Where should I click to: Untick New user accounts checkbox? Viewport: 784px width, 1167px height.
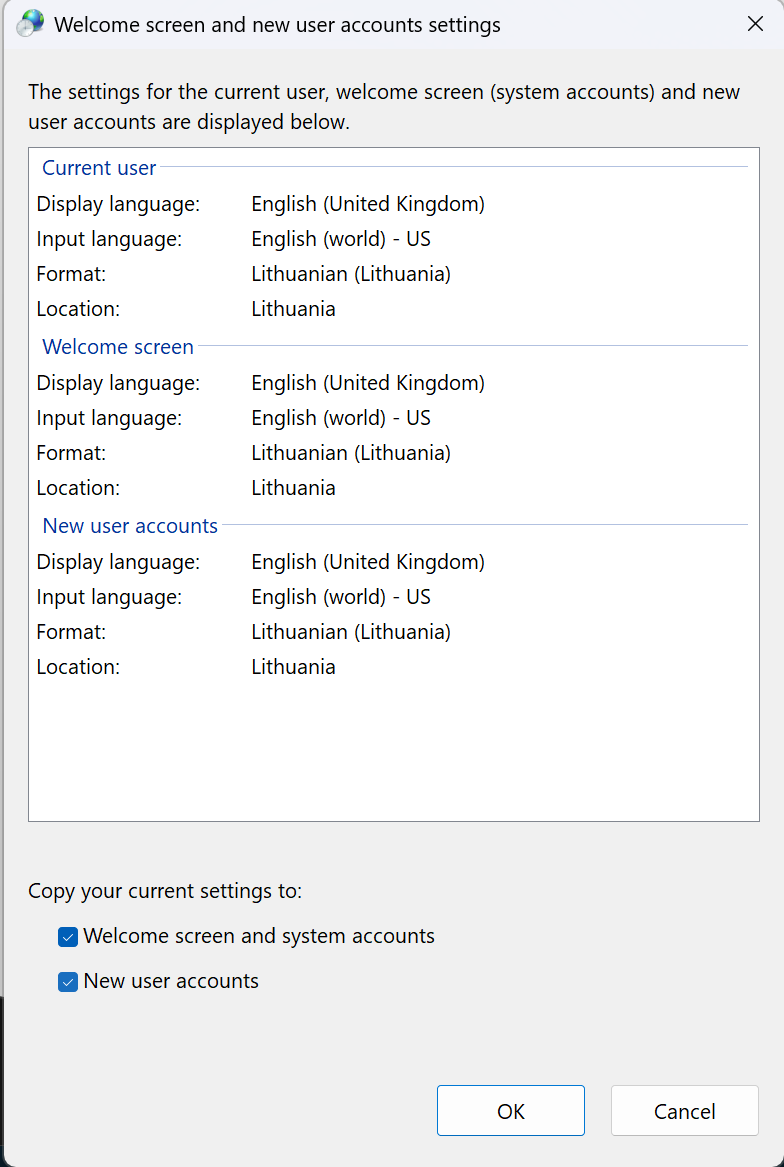(68, 982)
